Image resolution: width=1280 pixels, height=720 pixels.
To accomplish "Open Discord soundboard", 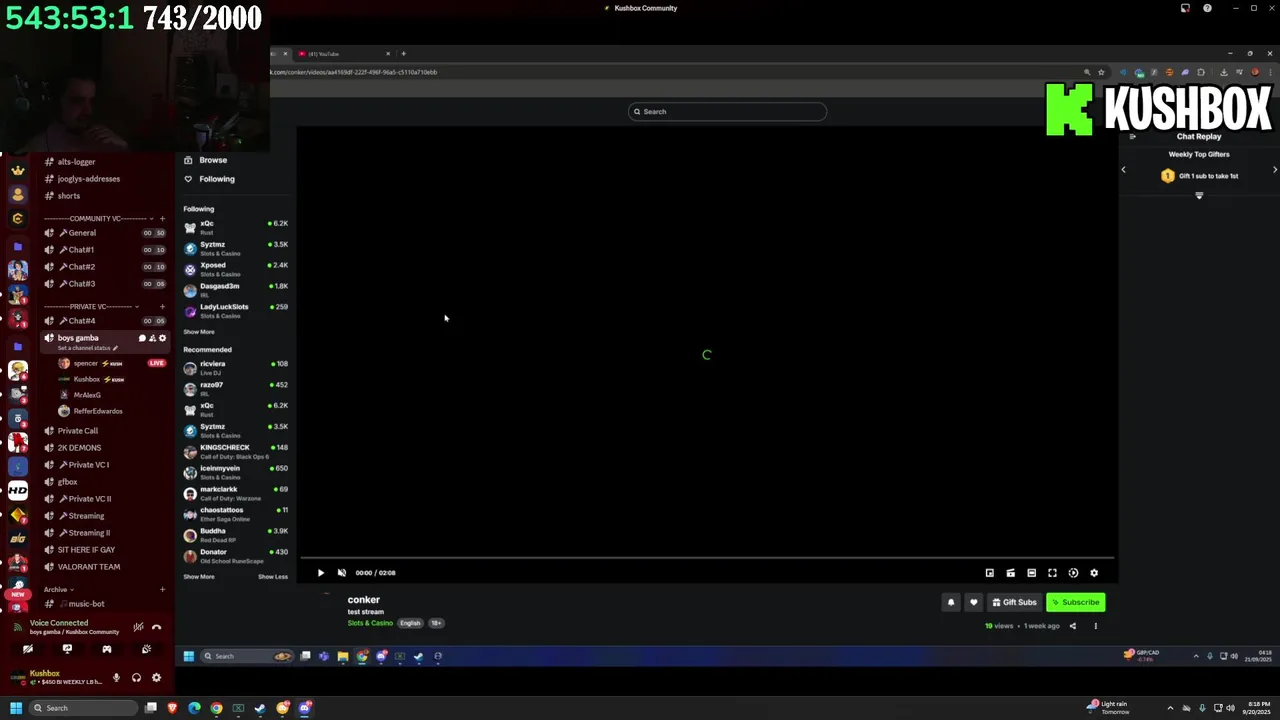I will tap(146, 649).
